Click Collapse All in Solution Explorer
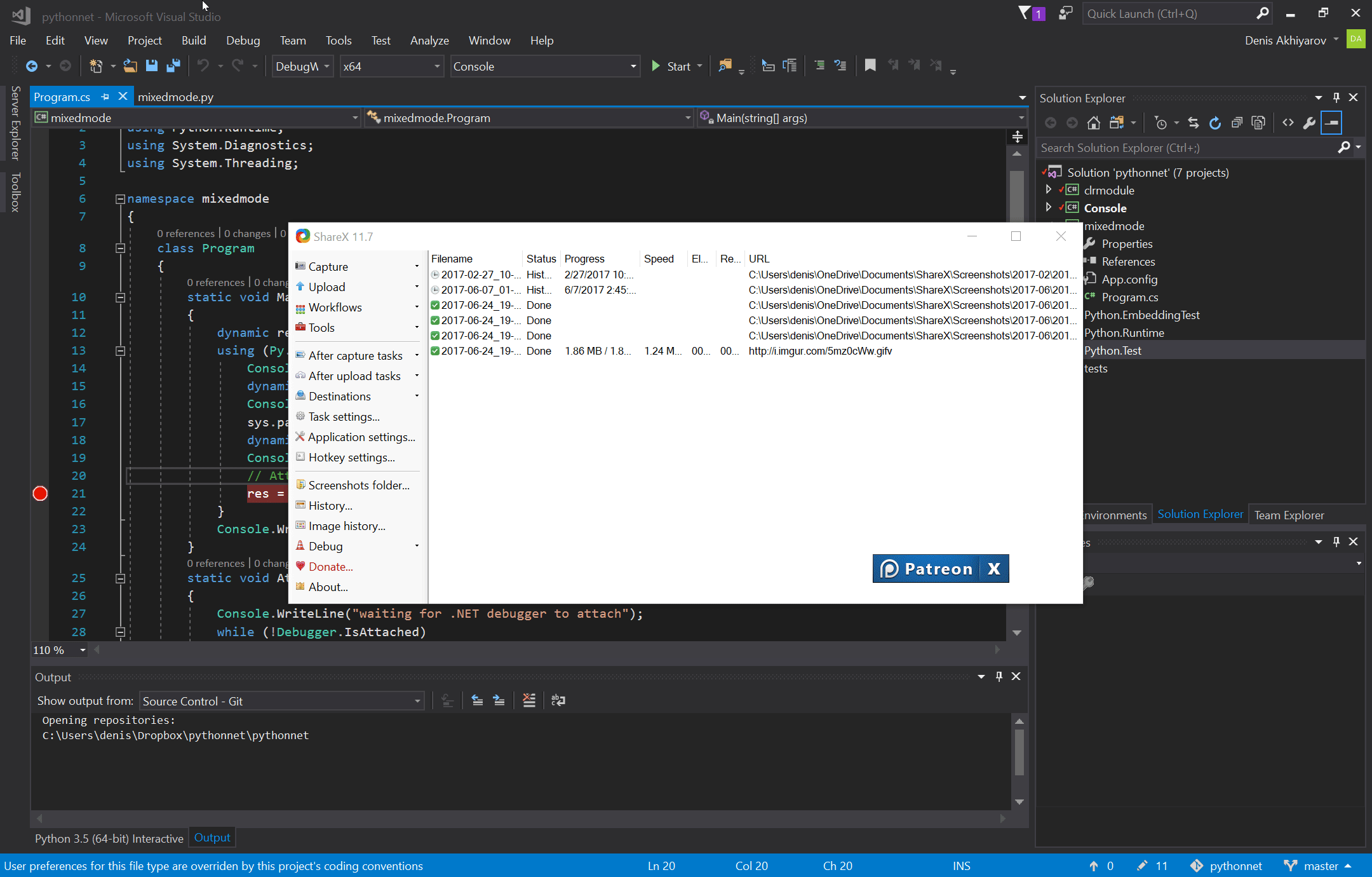 (1236, 123)
